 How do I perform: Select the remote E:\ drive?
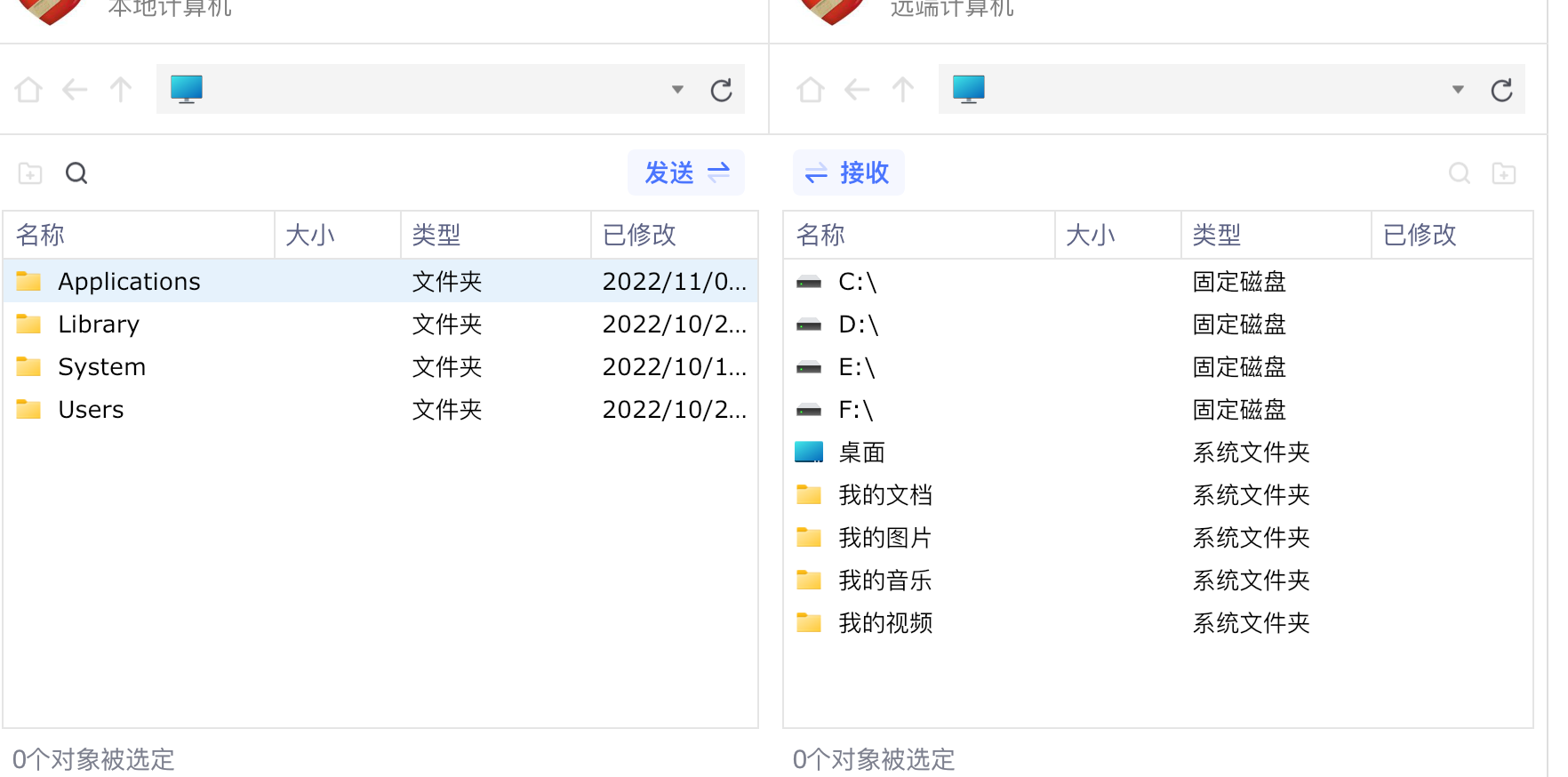point(1158,366)
